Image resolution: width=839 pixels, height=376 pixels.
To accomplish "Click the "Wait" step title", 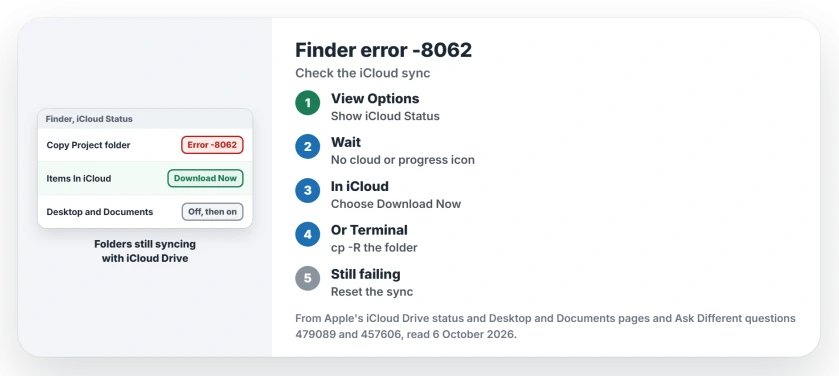I will [346, 142].
